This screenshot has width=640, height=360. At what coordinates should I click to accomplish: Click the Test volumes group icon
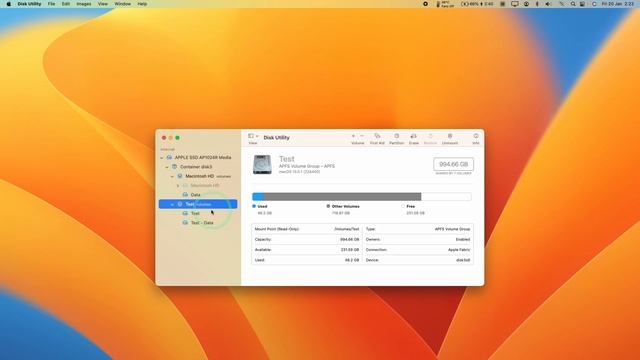[180, 204]
